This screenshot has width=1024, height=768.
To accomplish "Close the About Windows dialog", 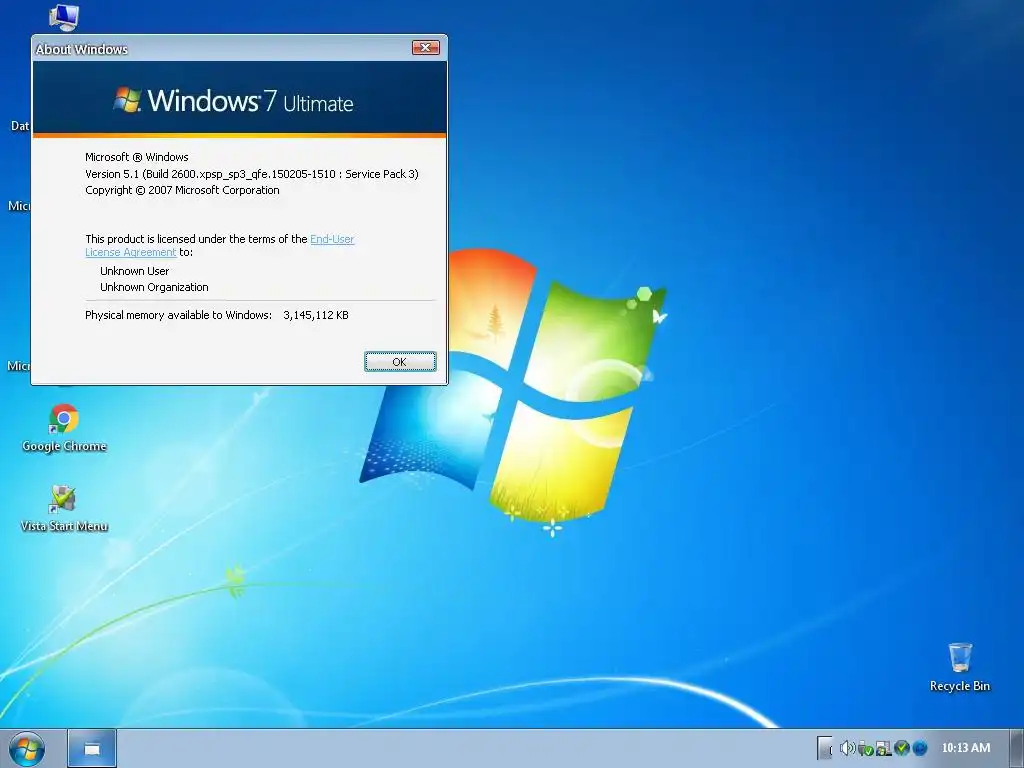I will pyautogui.click(x=426, y=48).
